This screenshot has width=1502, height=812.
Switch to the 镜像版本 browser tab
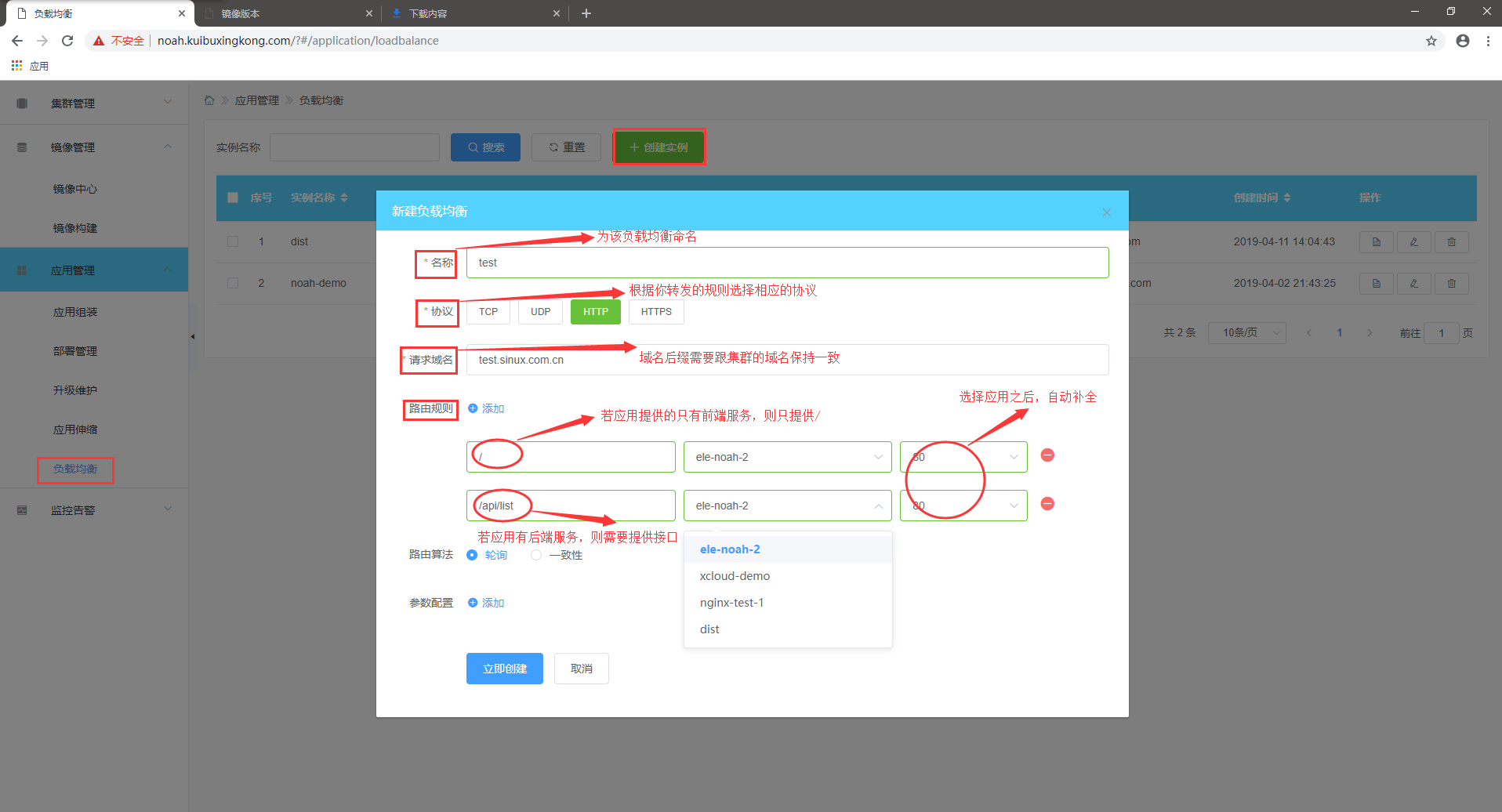288,13
